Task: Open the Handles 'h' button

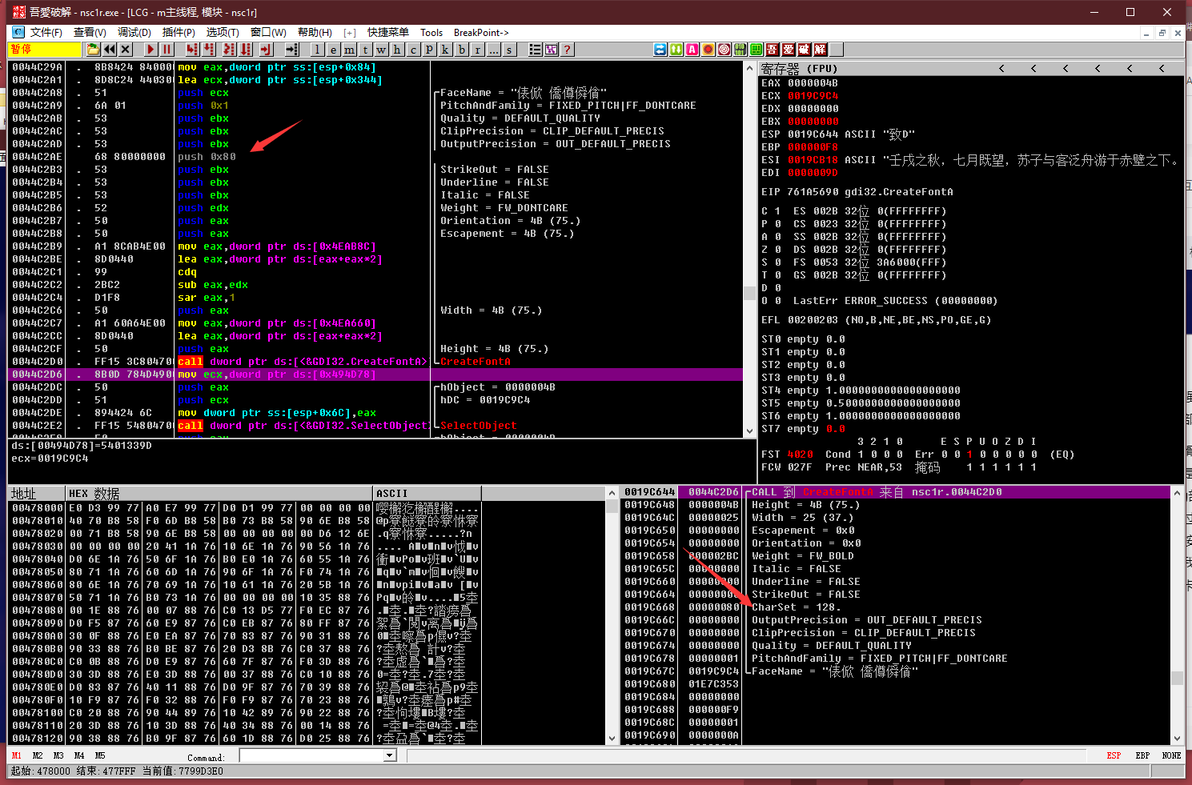Action: click(x=397, y=49)
